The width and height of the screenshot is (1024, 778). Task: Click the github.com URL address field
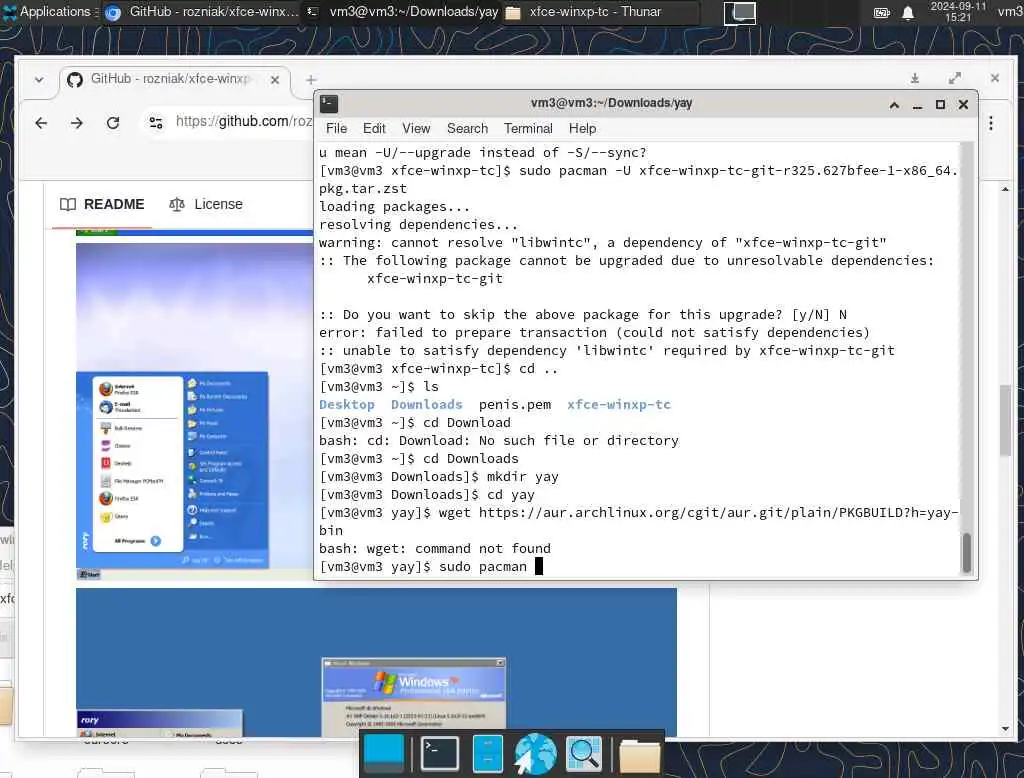[x=243, y=122]
